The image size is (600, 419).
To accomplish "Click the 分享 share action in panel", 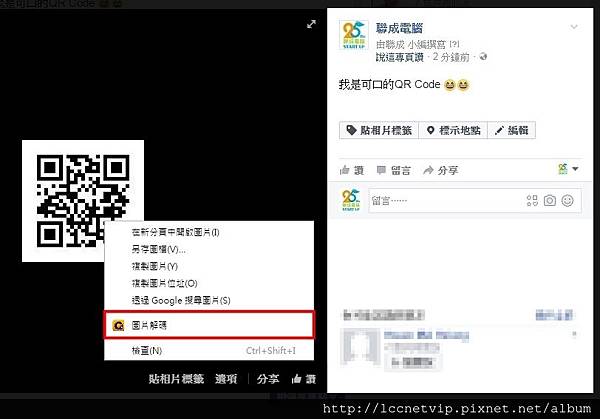I will (x=440, y=170).
